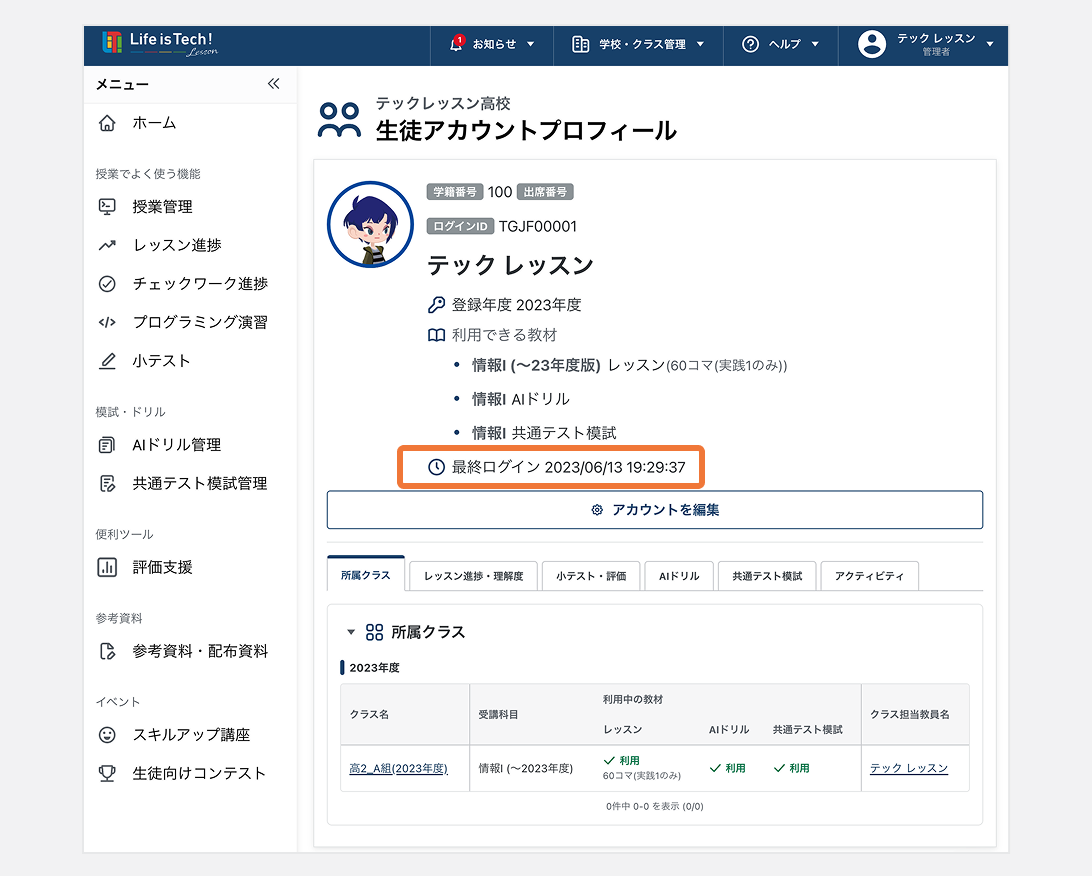Open the お知らせ notification bell icon
The width and height of the screenshot is (1092, 876).
click(x=456, y=43)
